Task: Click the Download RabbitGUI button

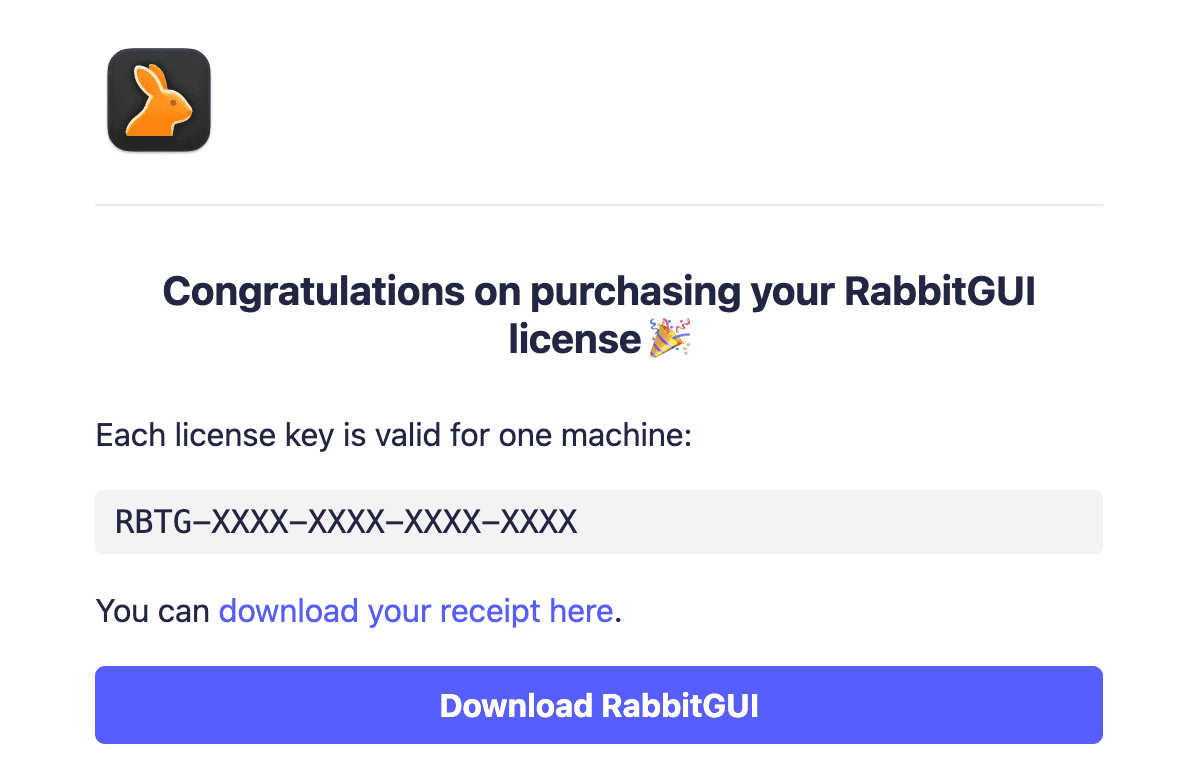Action: (598, 705)
